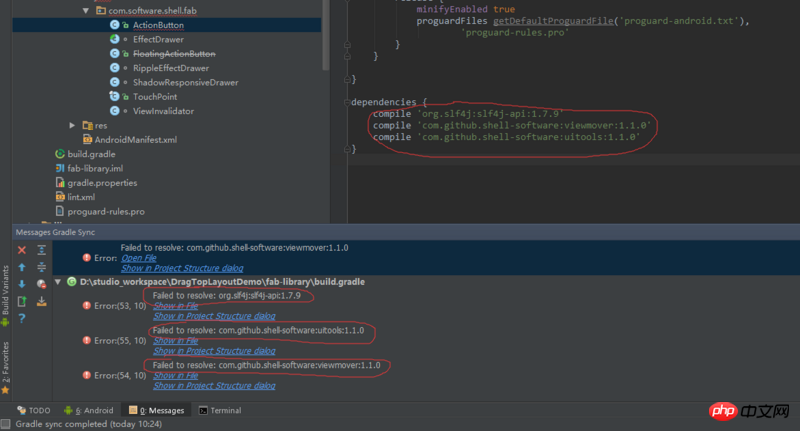The width and height of the screenshot is (800, 431).
Task: Click the Expand All icon in Messages toolbar
Action: [41, 250]
